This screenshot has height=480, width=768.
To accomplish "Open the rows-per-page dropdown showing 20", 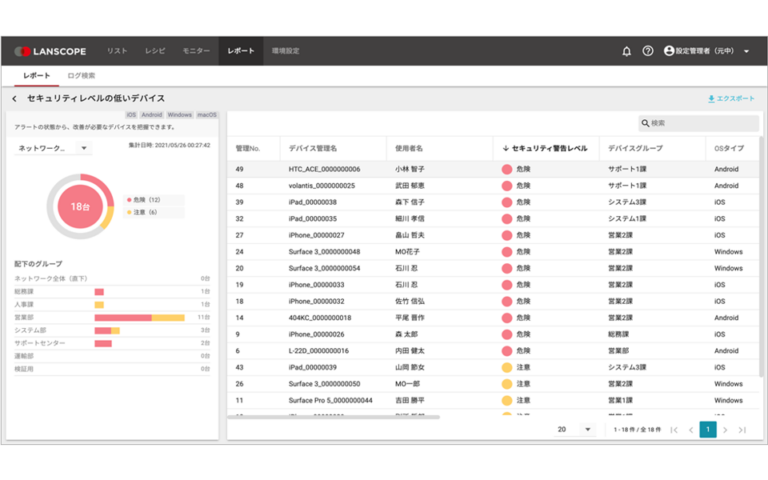I will [575, 429].
